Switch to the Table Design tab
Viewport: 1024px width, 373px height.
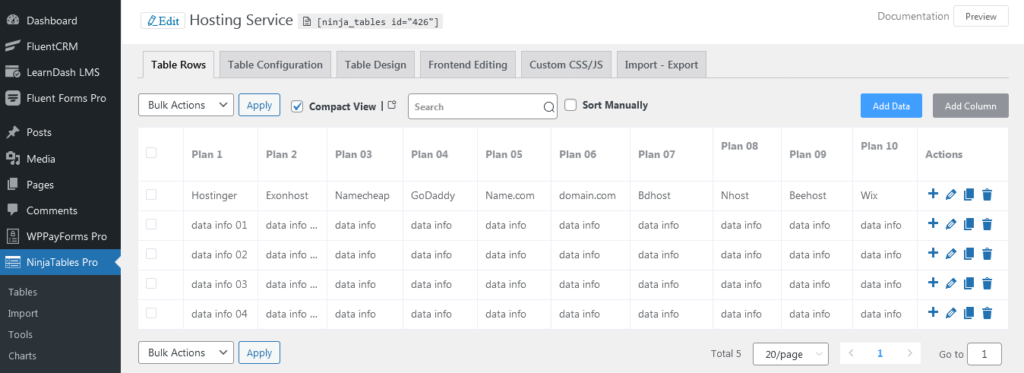pos(376,65)
